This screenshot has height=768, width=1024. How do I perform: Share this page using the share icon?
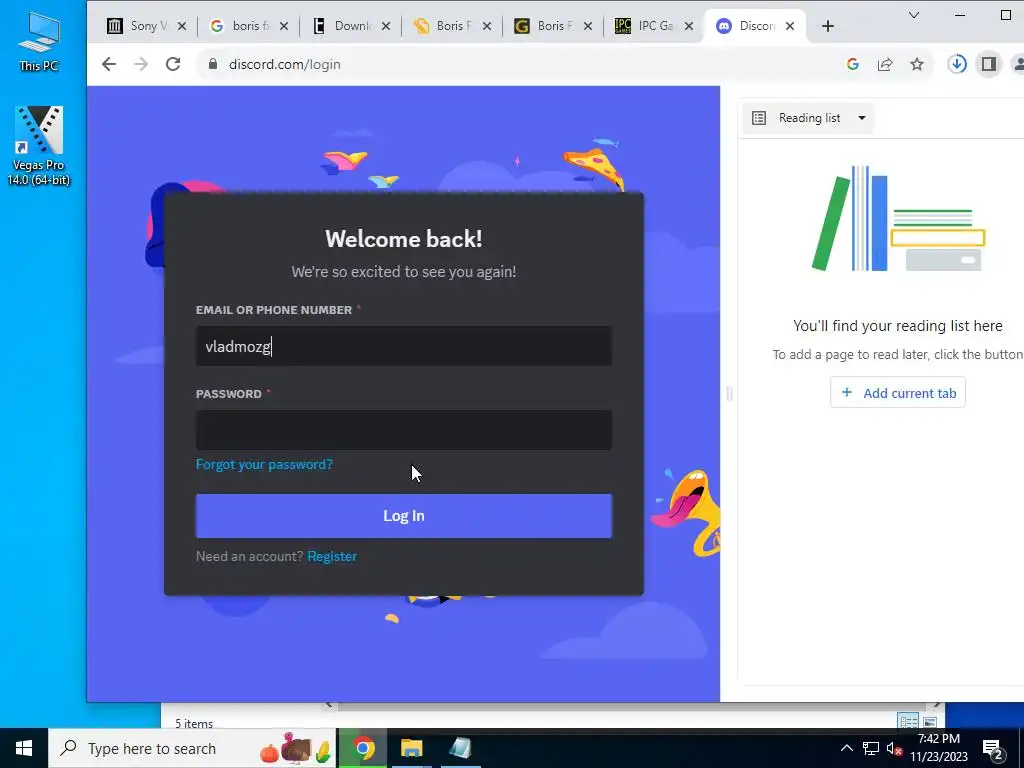(885, 64)
